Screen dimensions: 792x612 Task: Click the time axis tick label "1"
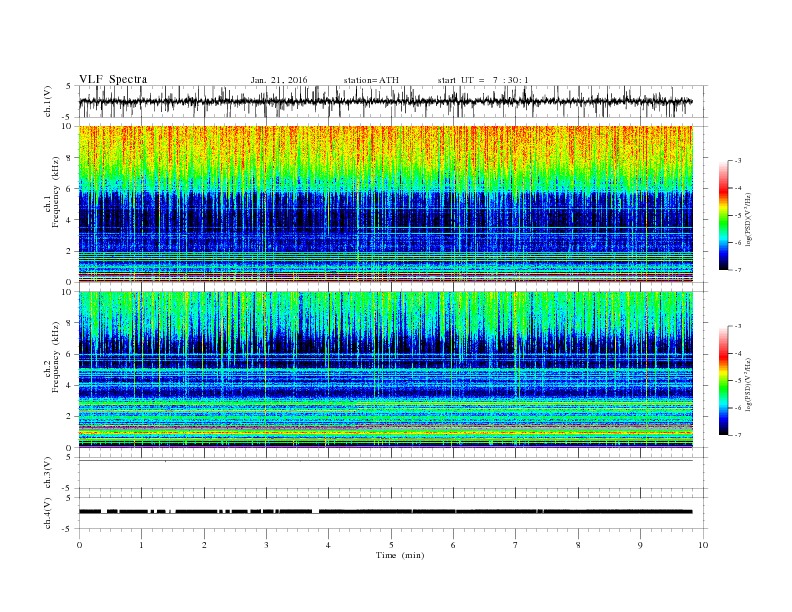(x=142, y=545)
